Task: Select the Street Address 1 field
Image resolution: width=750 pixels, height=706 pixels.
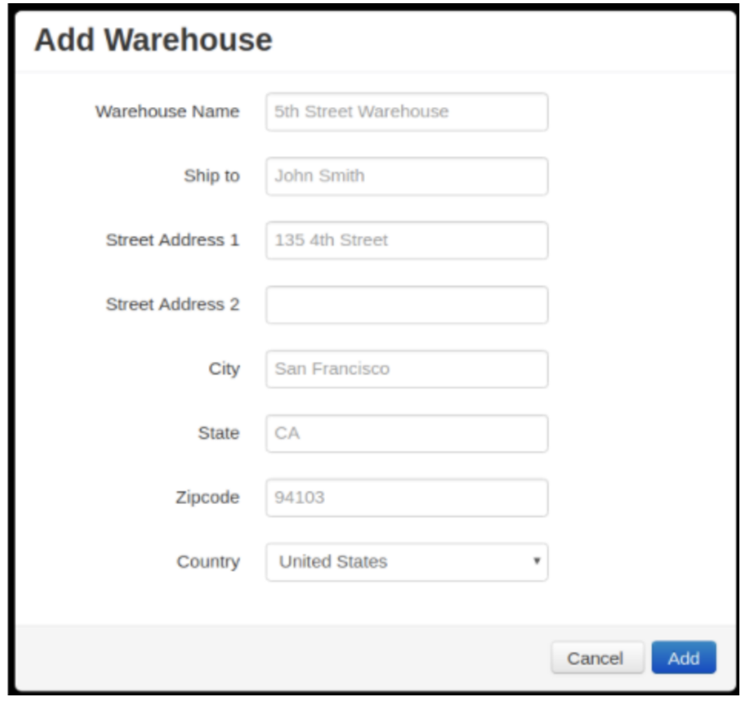Action: [x=407, y=240]
